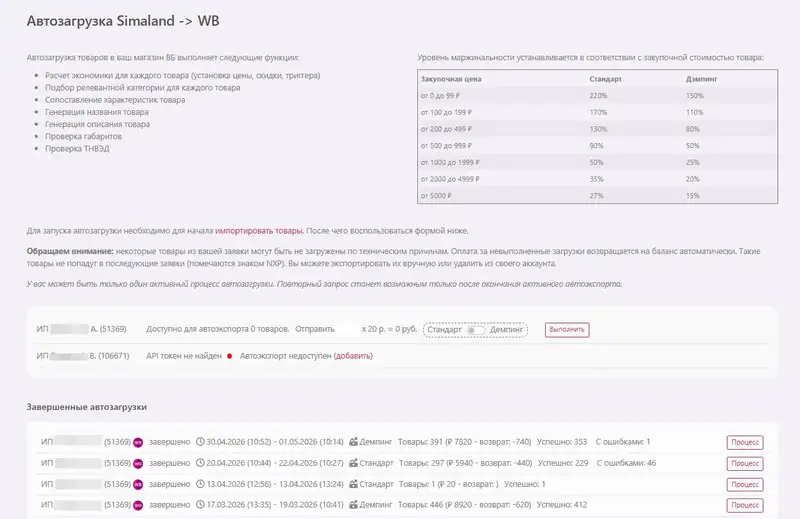The width and height of the screenshot is (800, 519).
Task: Click the mode icon beside Стандарт, 20.04.2026 row
Action: 353,463
